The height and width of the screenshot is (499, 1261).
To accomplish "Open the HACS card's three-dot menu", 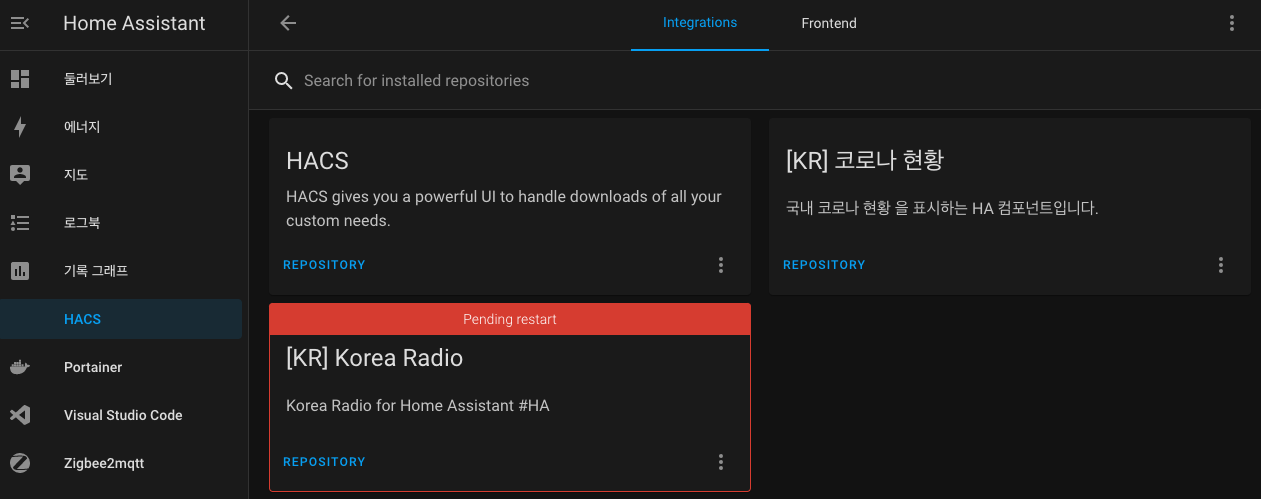I will pyautogui.click(x=721, y=265).
